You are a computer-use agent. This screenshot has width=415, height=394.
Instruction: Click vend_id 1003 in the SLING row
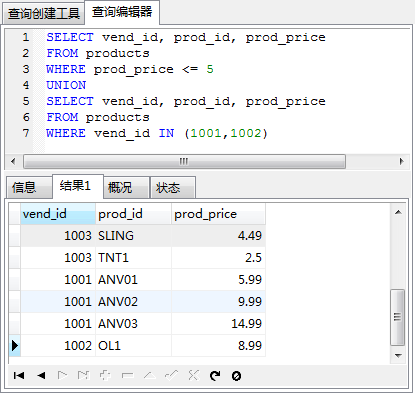click(x=58, y=236)
